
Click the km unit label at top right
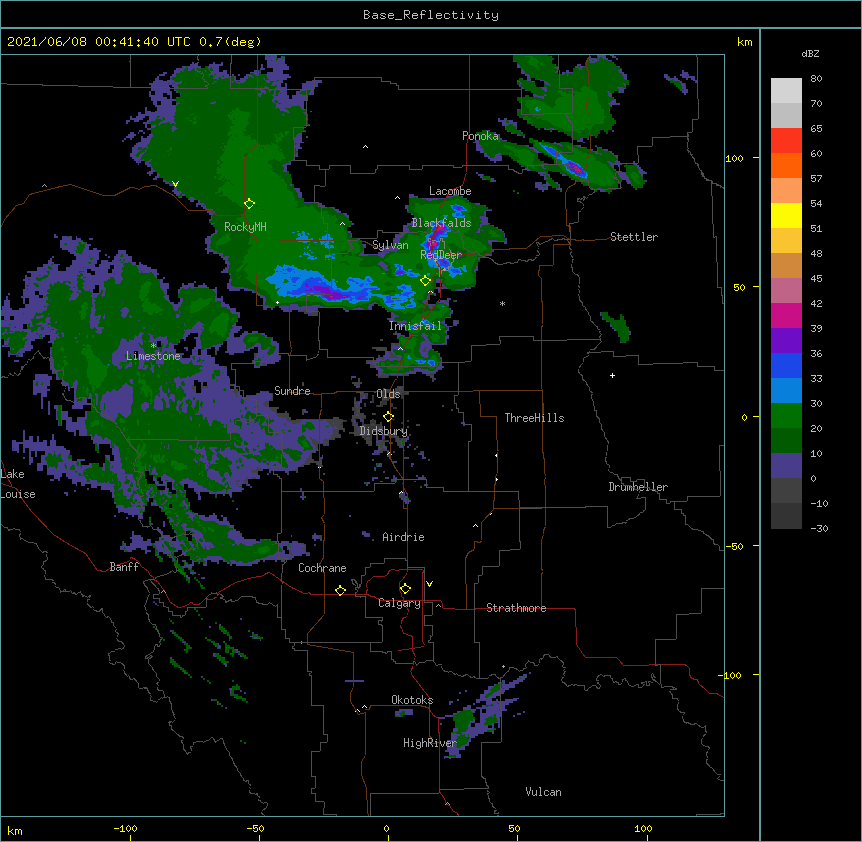(x=744, y=42)
